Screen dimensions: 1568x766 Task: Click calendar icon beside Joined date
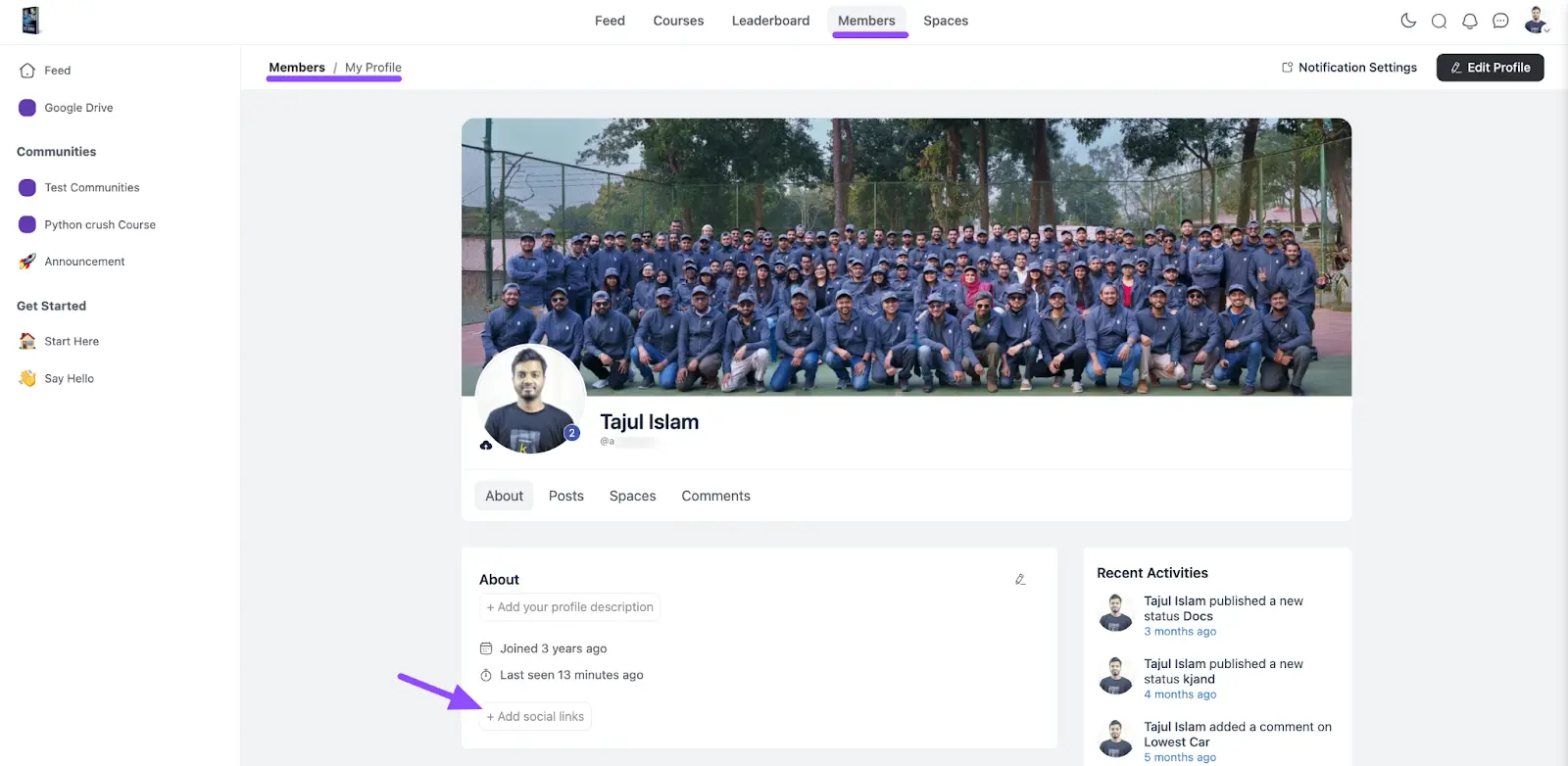(486, 648)
